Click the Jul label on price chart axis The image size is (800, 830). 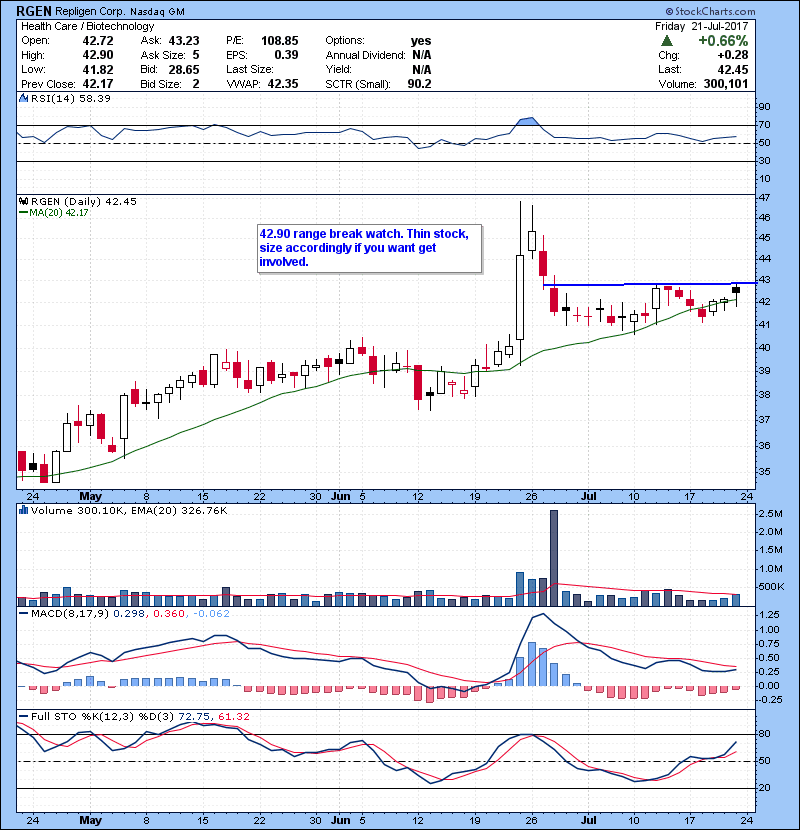coord(588,497)
